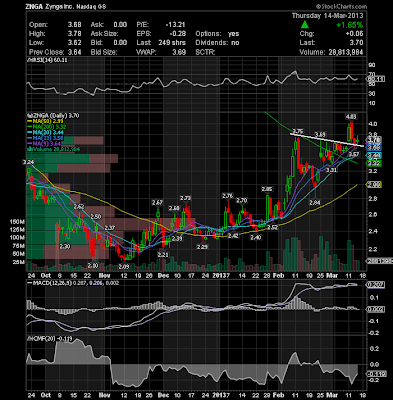Click the -0.119 CMF axis value tag
The image size is (393, 400).
[376, 374]
